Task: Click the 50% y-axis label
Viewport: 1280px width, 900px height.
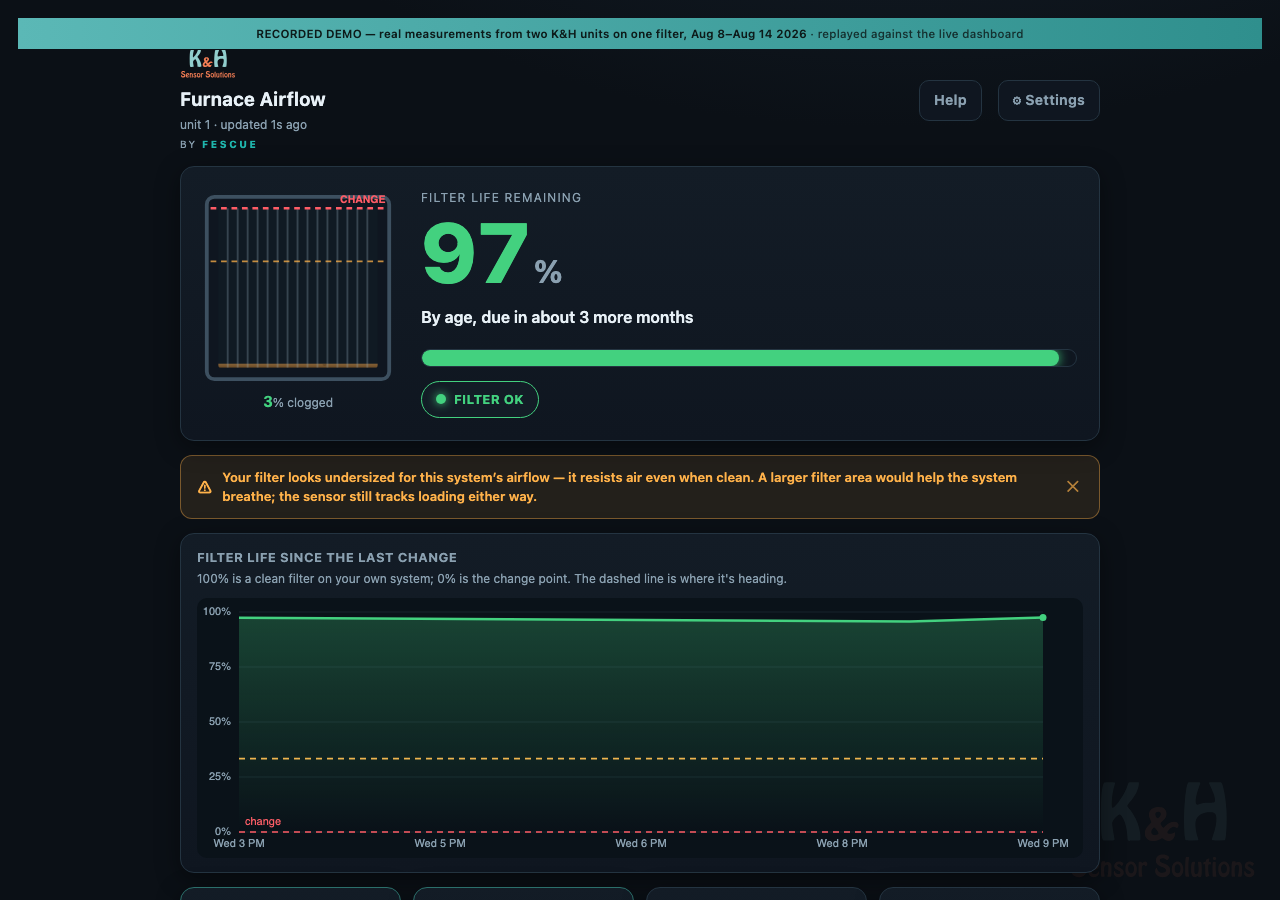Action: point(220,721)
